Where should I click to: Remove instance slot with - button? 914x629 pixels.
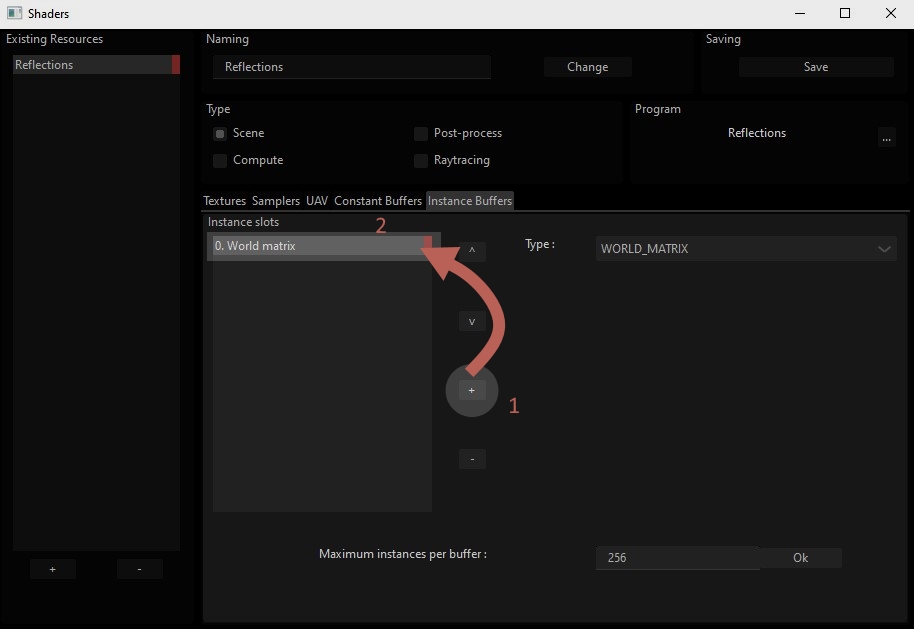(x=472, y=459)
